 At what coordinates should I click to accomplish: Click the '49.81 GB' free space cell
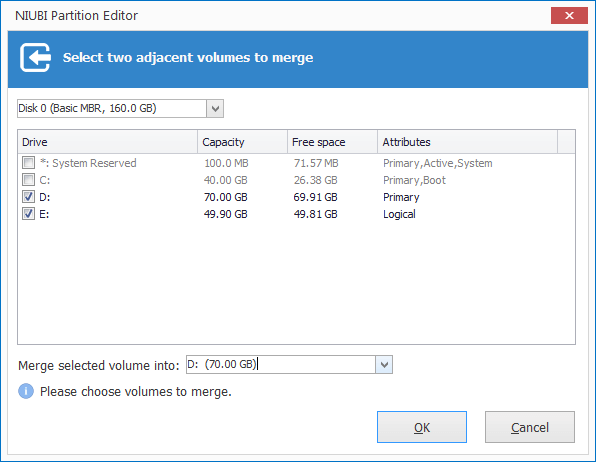click(315, 214)
